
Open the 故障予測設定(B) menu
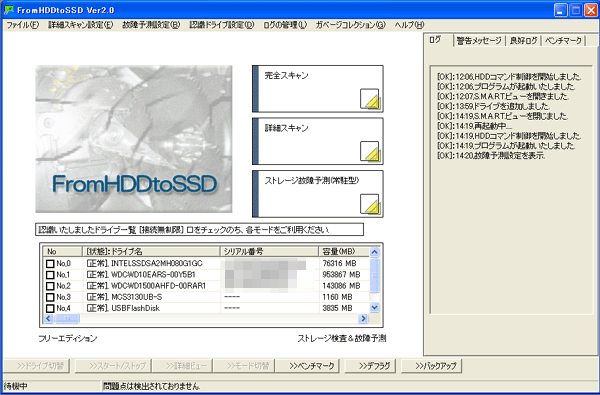[x=151, y=25]
